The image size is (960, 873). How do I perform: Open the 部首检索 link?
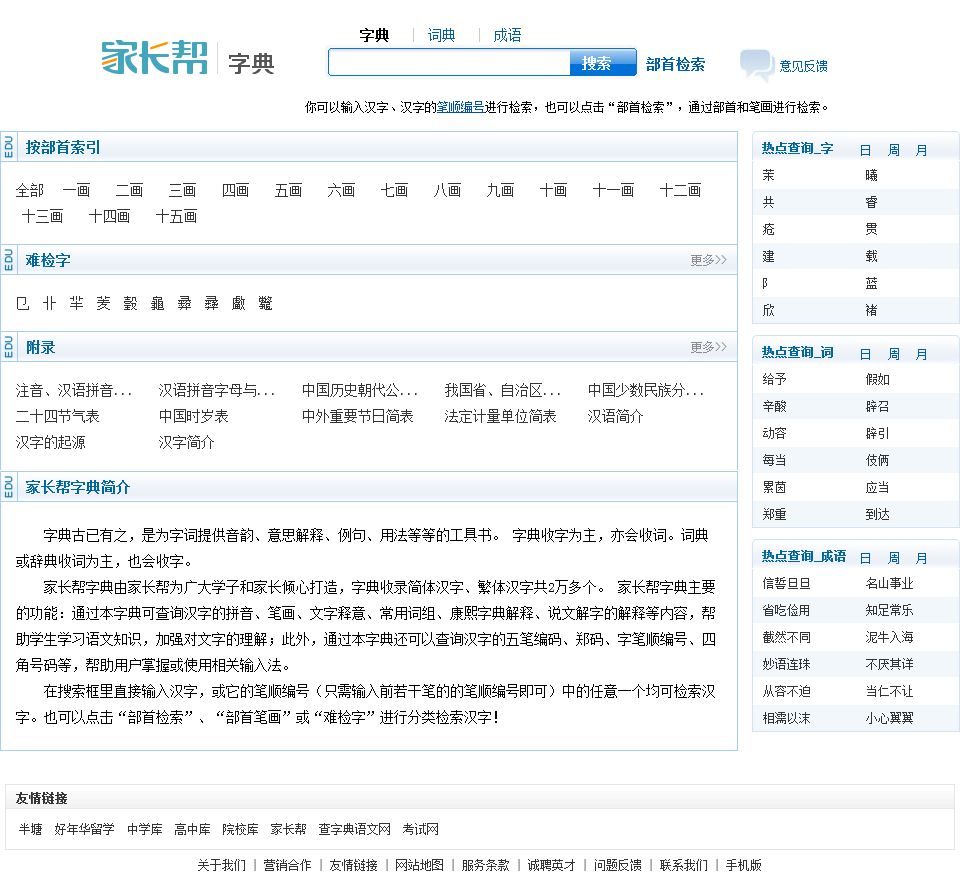[675, 64]
